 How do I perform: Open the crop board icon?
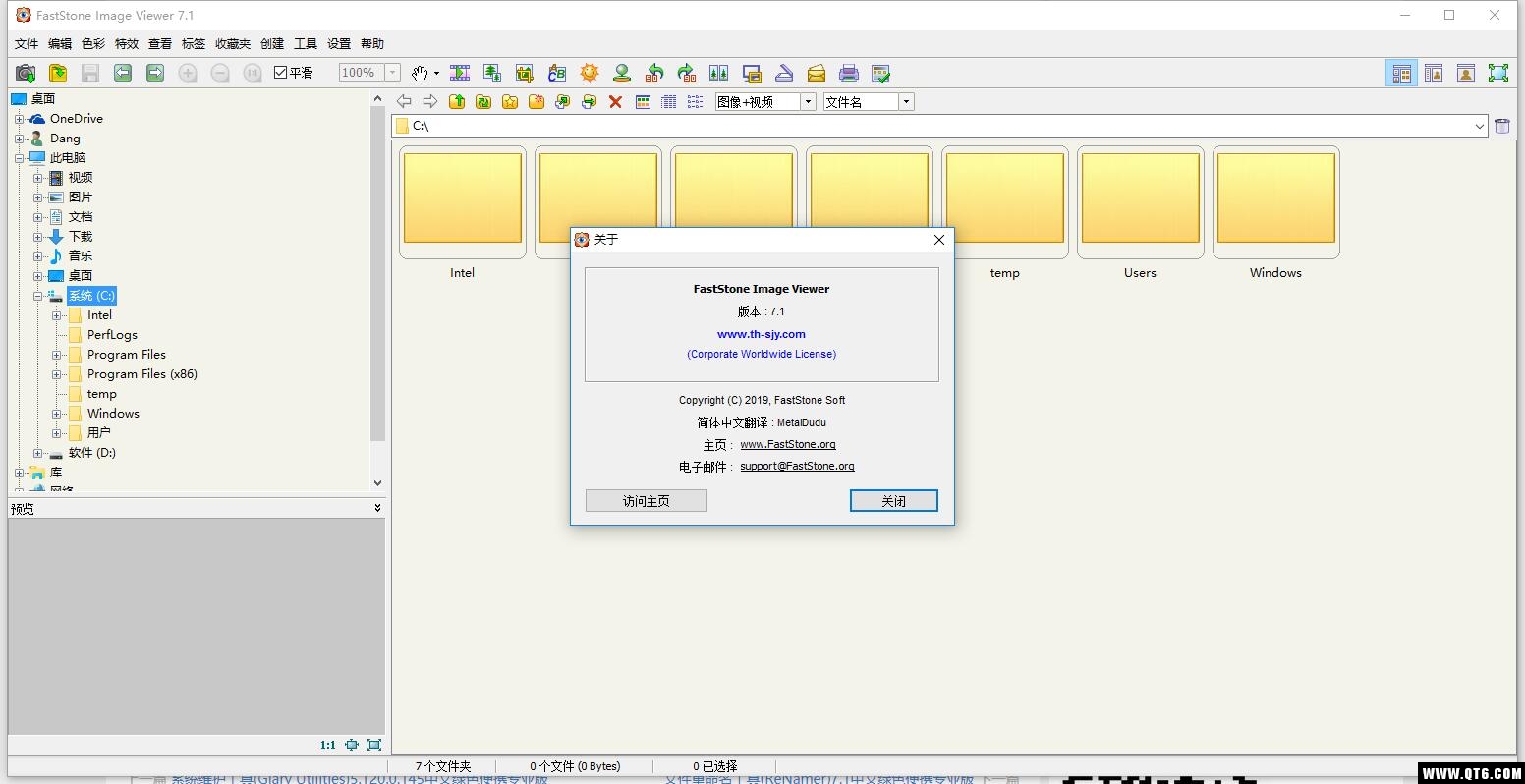point(525,73)
